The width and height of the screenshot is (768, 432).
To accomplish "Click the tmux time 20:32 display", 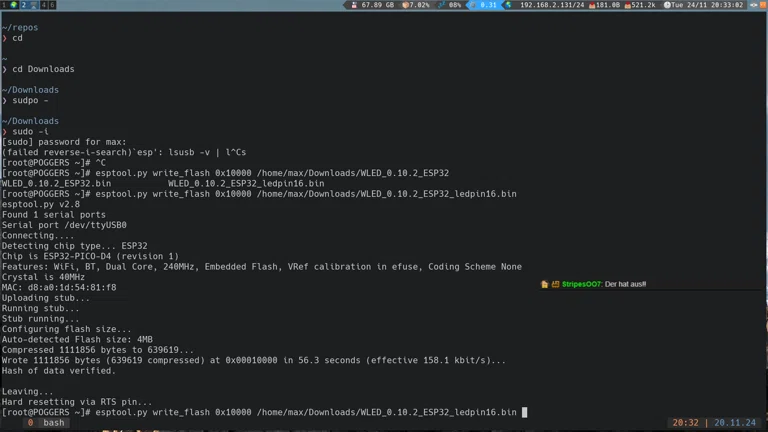I will pos(686,423).
